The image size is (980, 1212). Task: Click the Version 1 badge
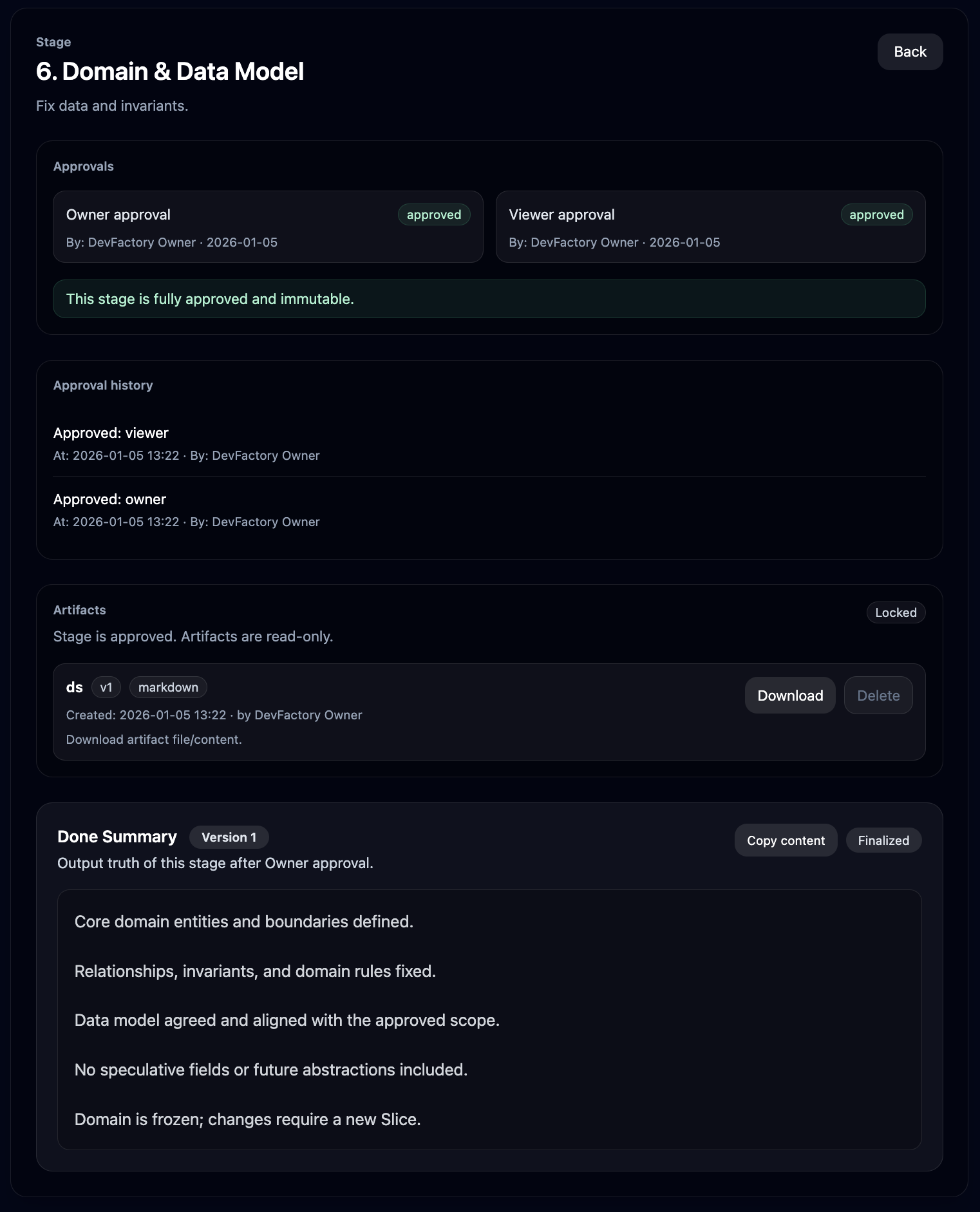[x=229, y=837]
